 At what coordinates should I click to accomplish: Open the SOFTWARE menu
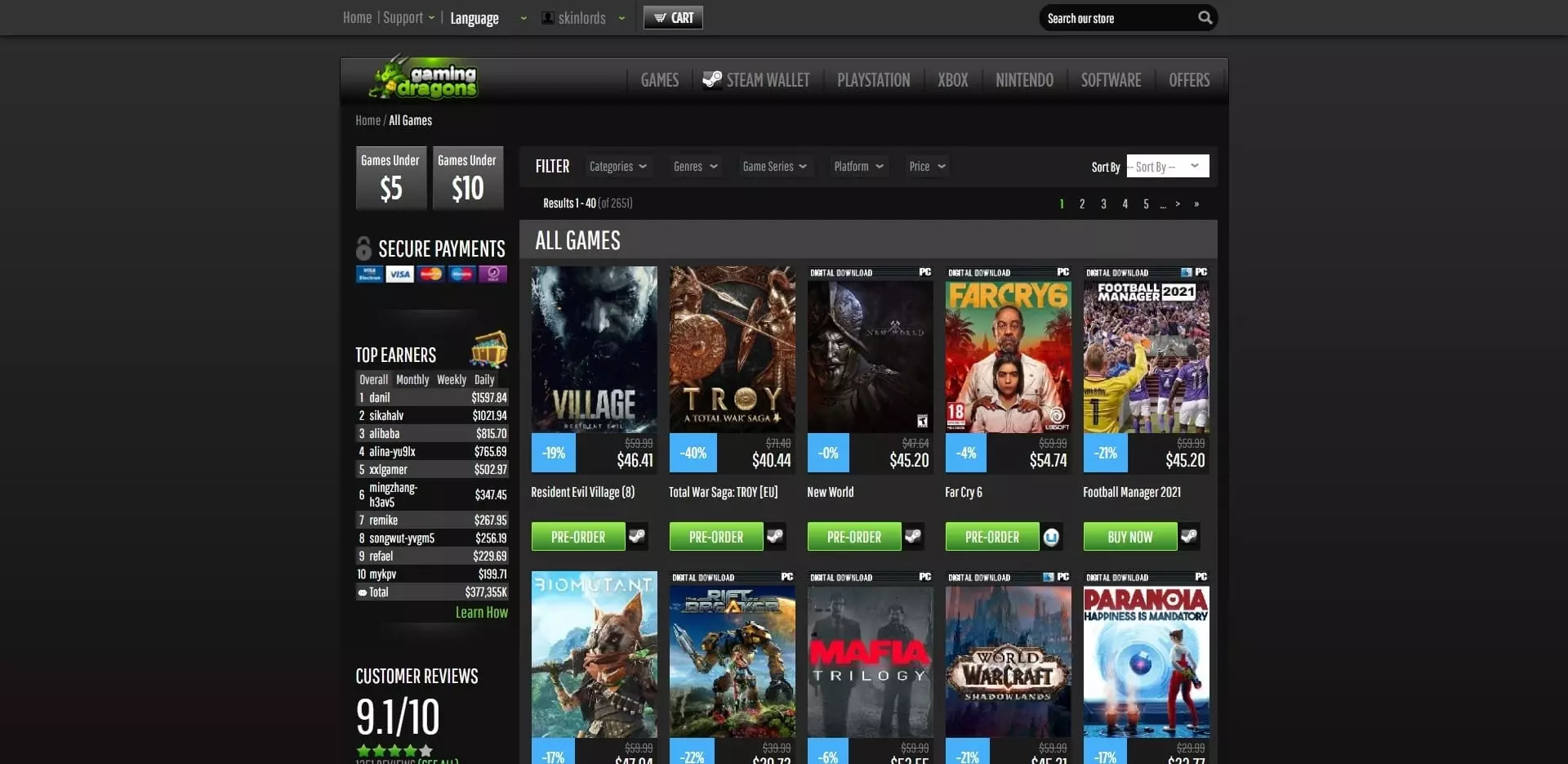coord(1111,80)
